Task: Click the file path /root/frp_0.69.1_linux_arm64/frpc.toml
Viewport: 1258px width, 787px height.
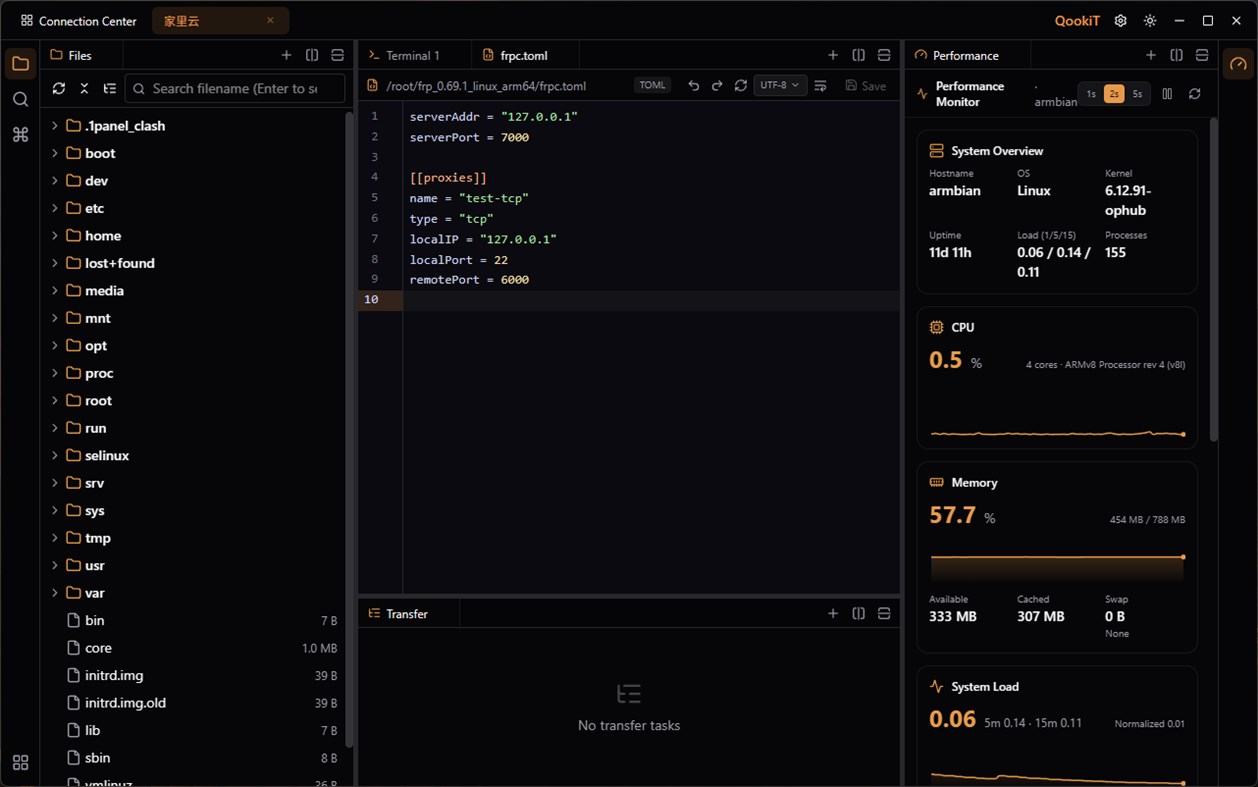Action: tap(486, 86)
